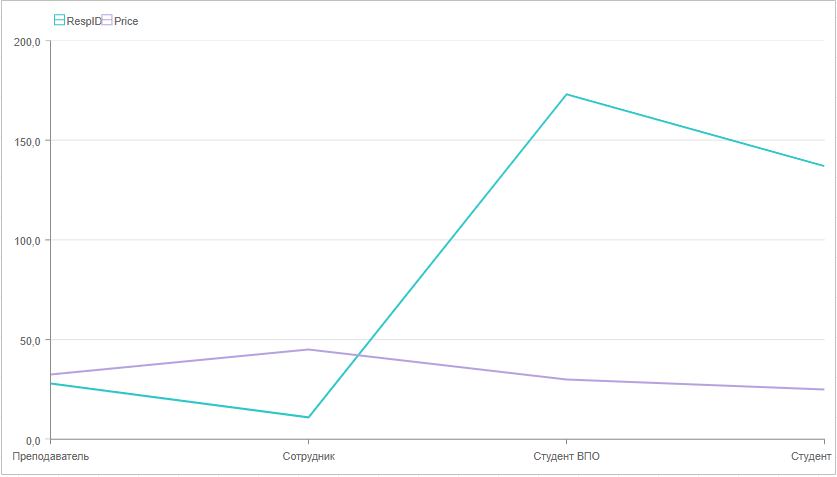This screenshot has height=477, width=837.
Task: Click the Сотрудник x-axis label
Action: [x=308, y=457]
